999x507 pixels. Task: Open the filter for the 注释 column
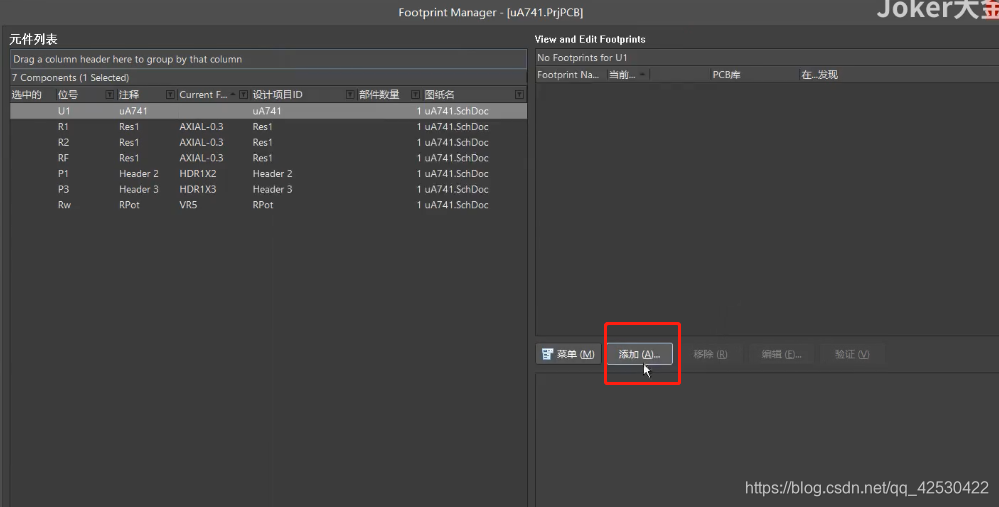[170, 95]
